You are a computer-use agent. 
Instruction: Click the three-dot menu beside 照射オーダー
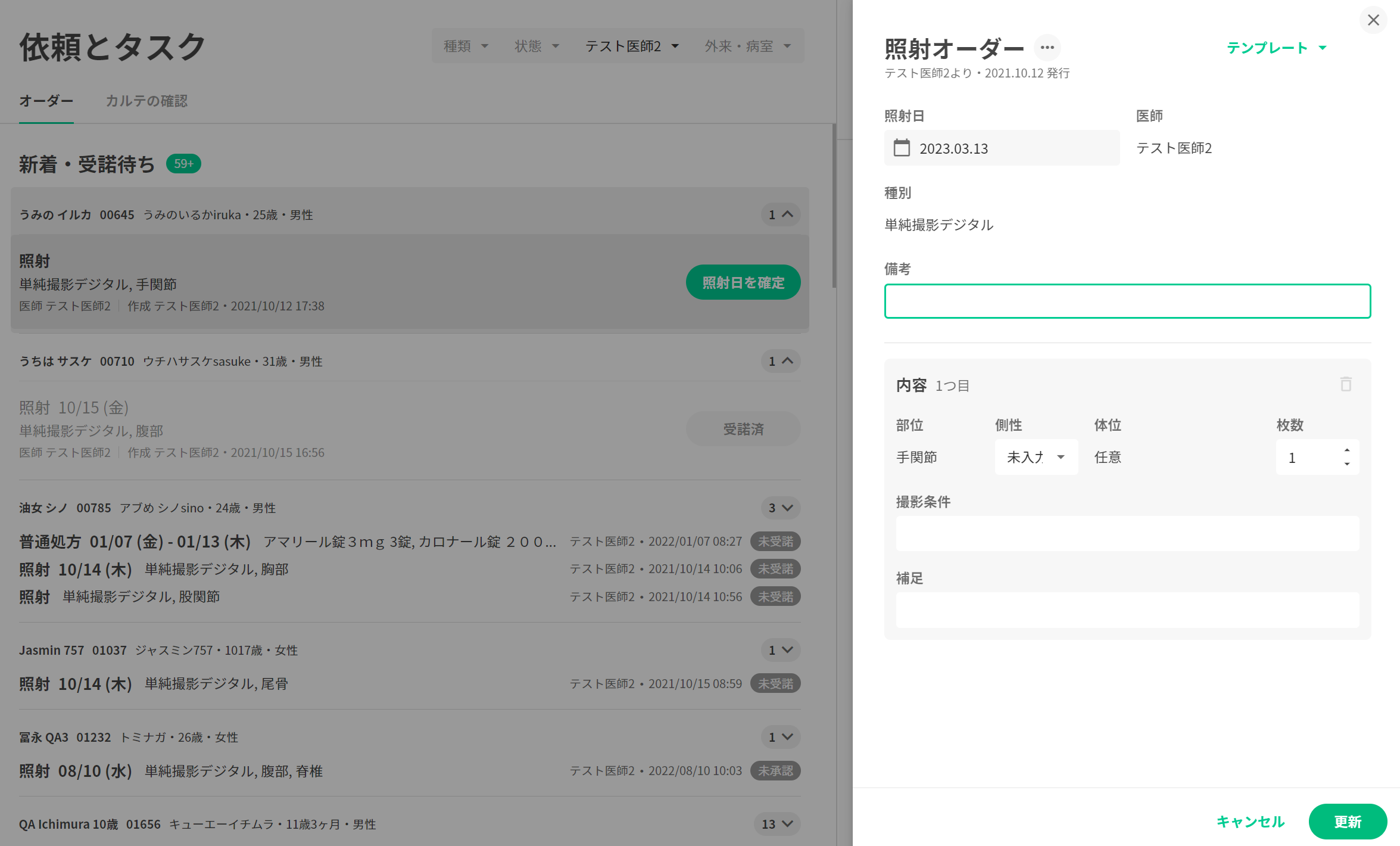(1047, 48)
